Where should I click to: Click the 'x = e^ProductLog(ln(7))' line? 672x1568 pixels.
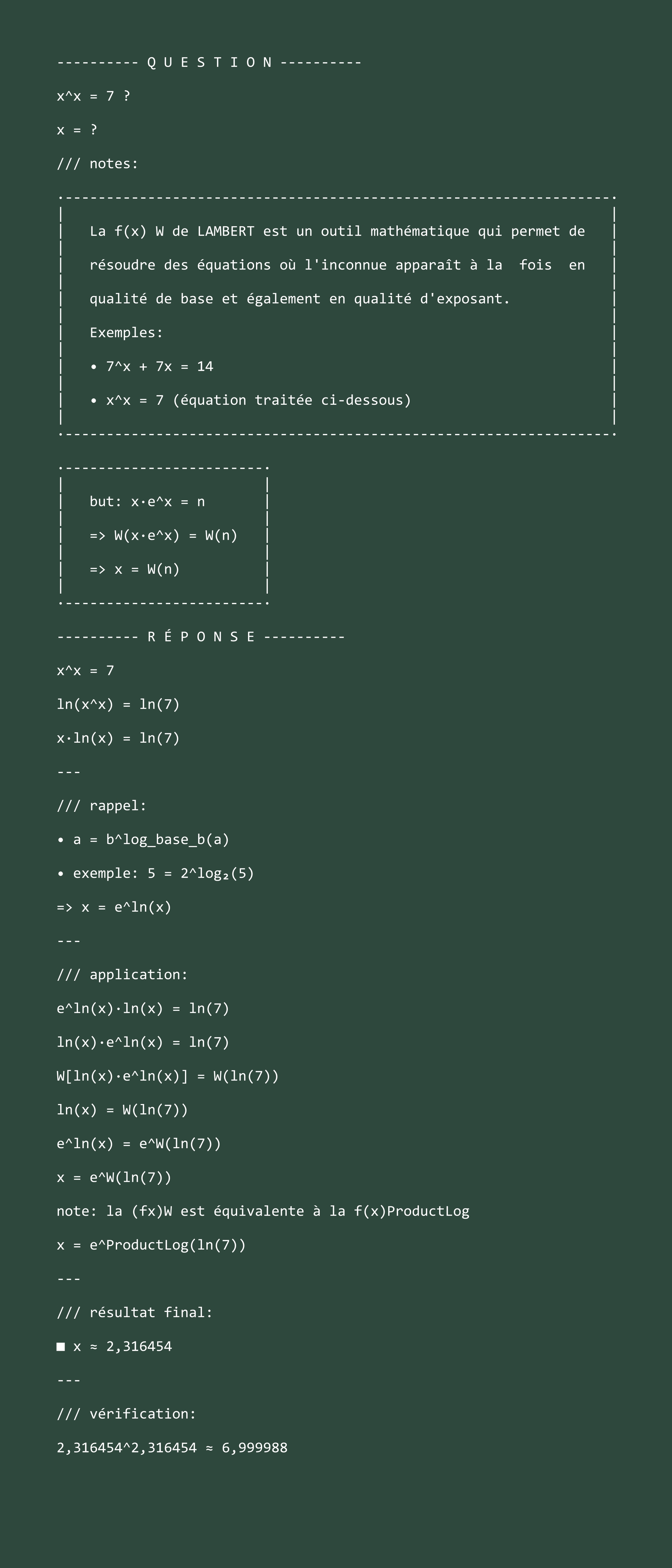point(151,1245)
